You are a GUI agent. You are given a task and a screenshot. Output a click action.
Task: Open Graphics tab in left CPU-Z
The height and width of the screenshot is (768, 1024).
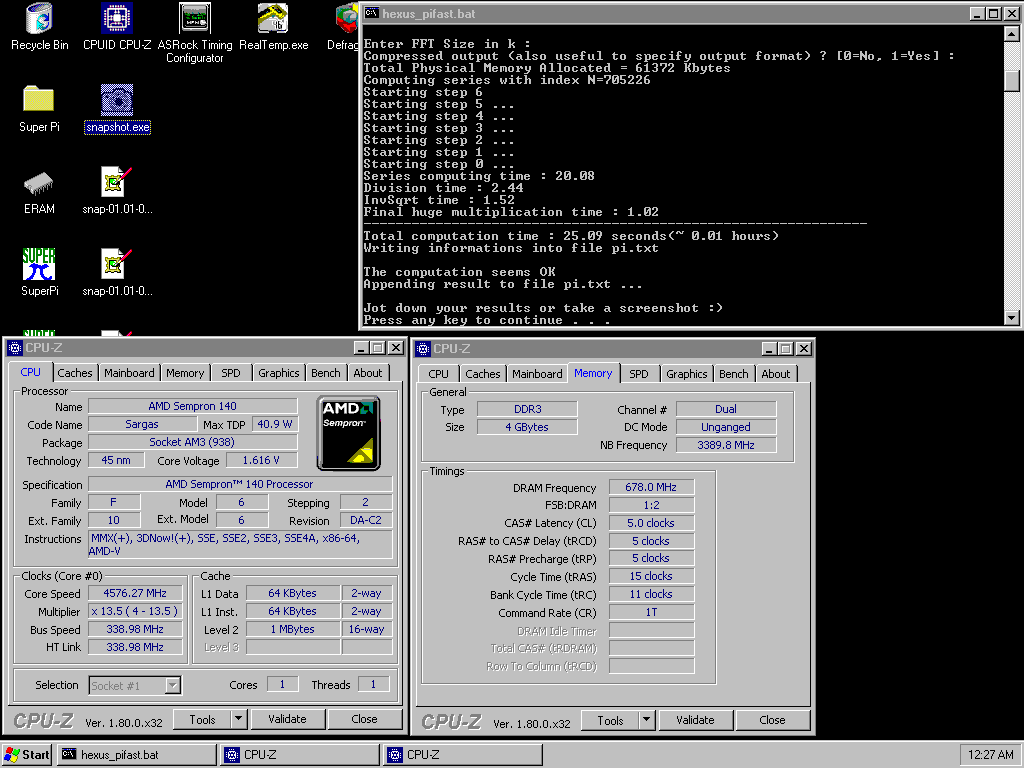(278, 373)
